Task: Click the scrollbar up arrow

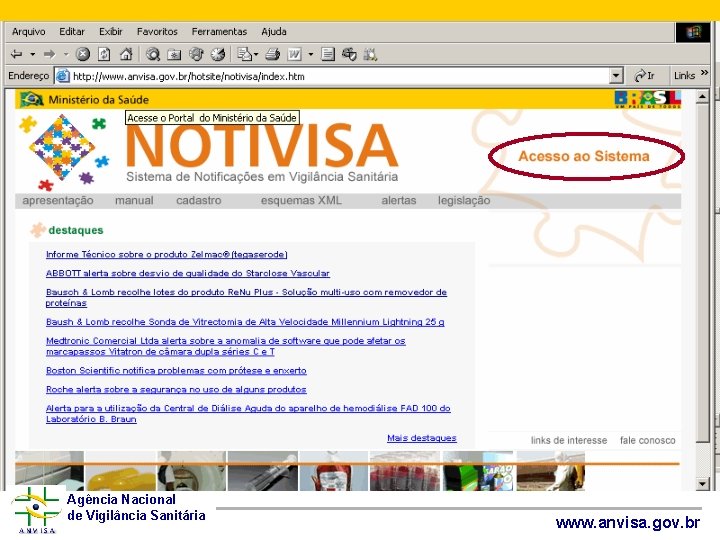Action: 702,96
